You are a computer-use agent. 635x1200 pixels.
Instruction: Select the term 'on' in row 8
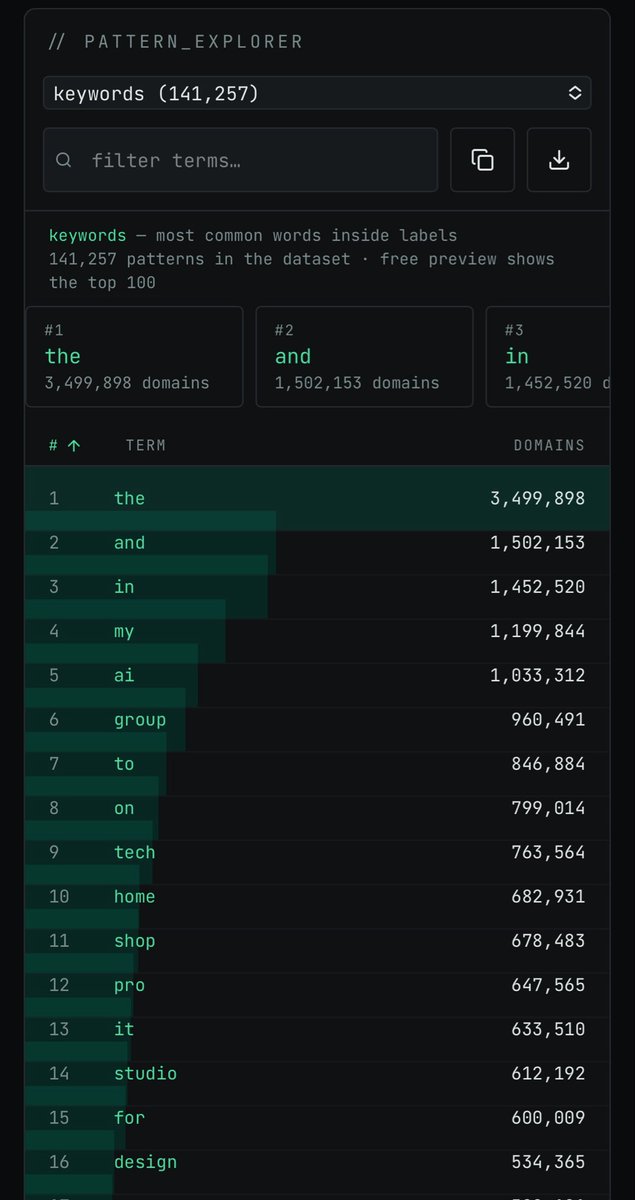point(124,808)
